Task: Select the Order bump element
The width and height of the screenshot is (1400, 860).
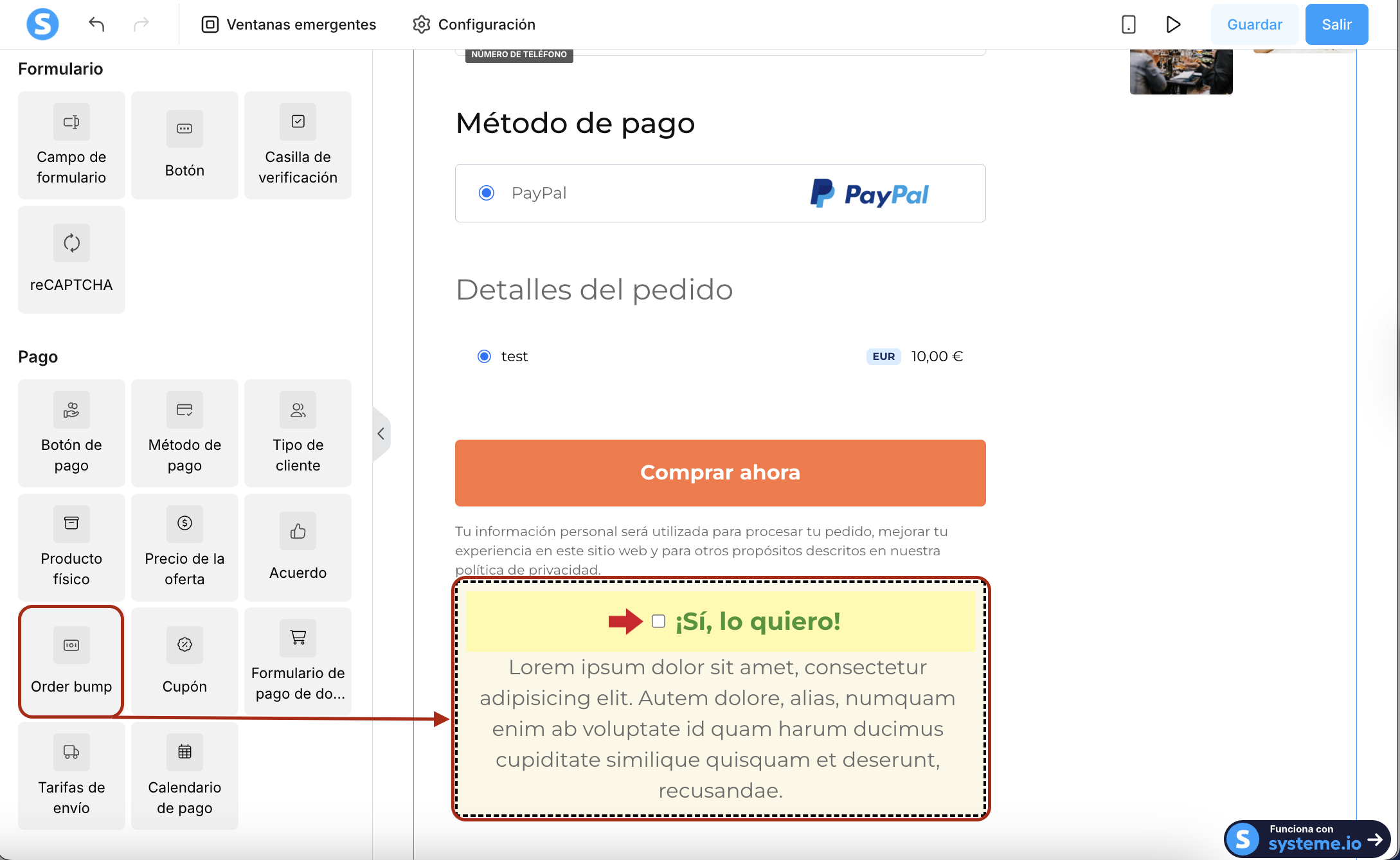Action: [x=71, y=661]
